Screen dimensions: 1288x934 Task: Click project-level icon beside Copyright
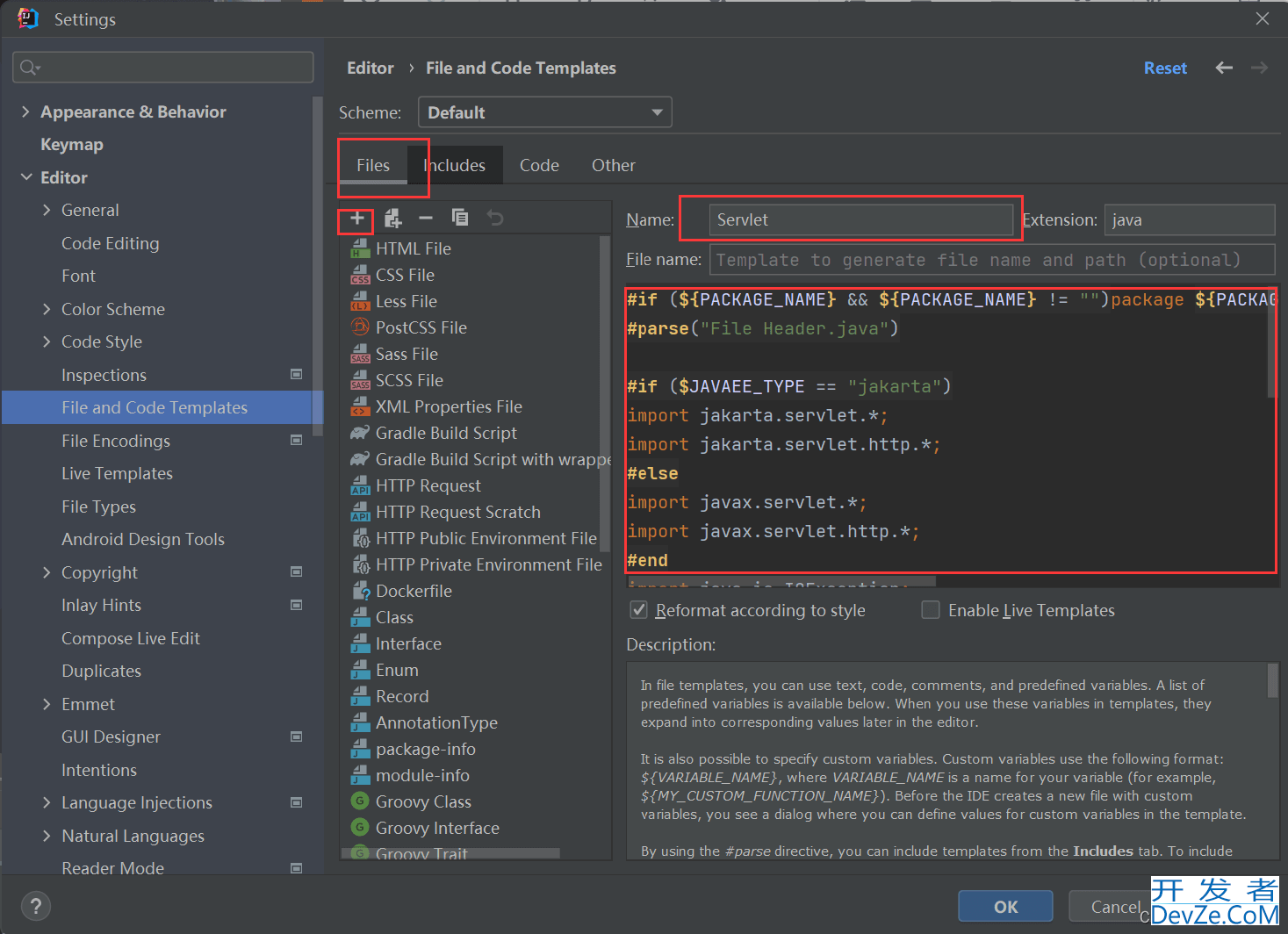click(x=296, y=571)
